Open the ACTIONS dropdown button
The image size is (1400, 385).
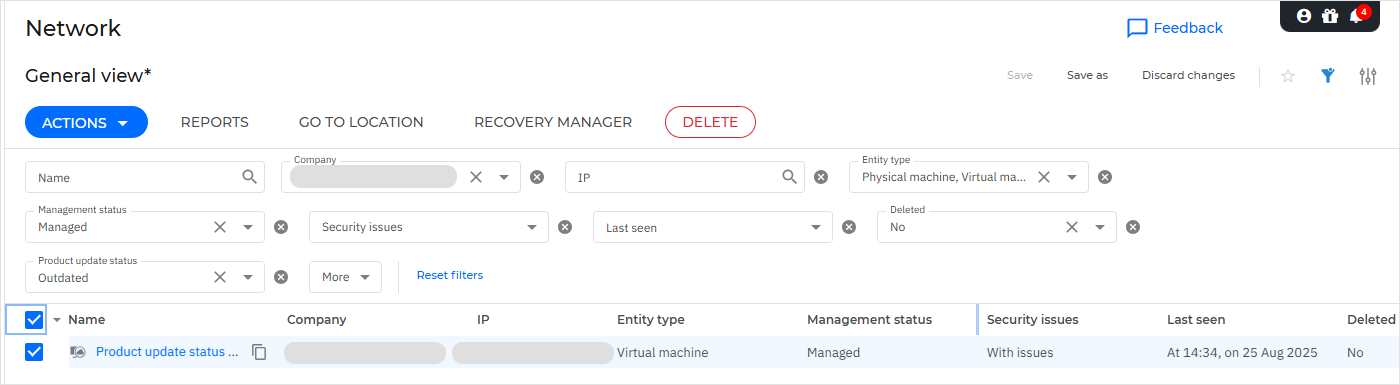[86, 122]
